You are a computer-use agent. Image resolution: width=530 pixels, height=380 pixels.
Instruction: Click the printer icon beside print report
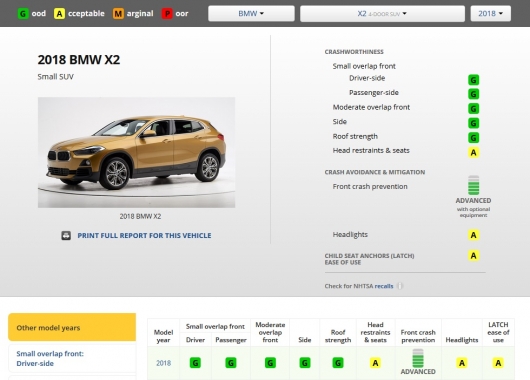(x=66, y=235)
